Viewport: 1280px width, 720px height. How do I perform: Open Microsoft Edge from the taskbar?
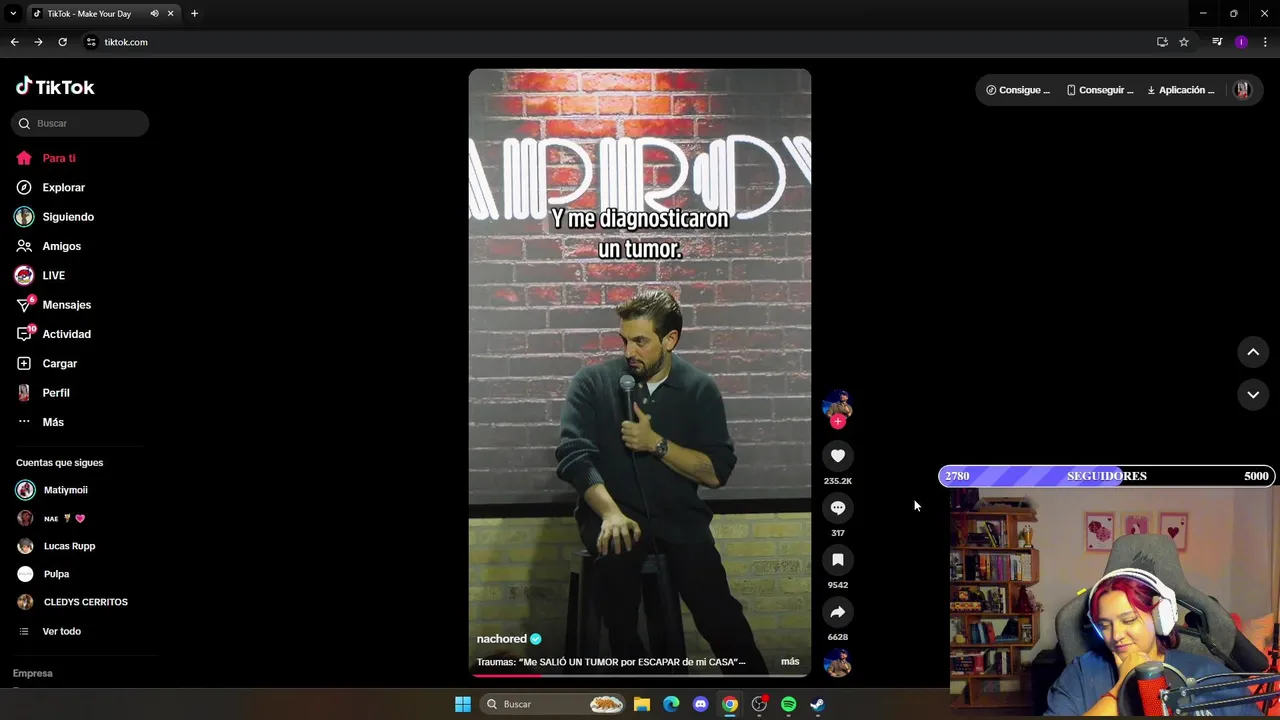click(671, 704)
